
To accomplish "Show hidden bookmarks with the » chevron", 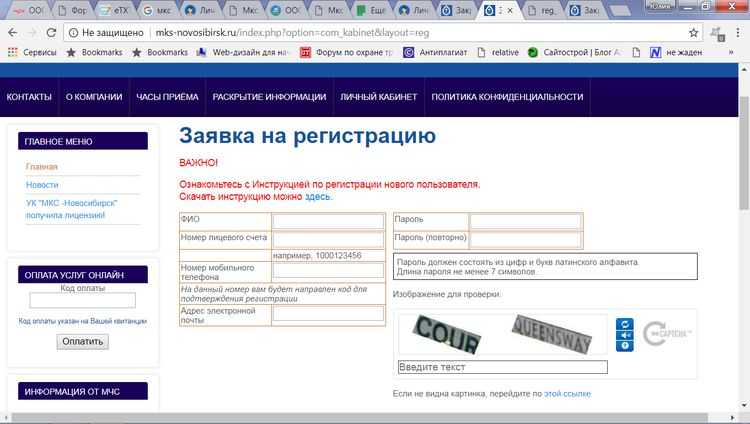I will click(x=731, y=52).
